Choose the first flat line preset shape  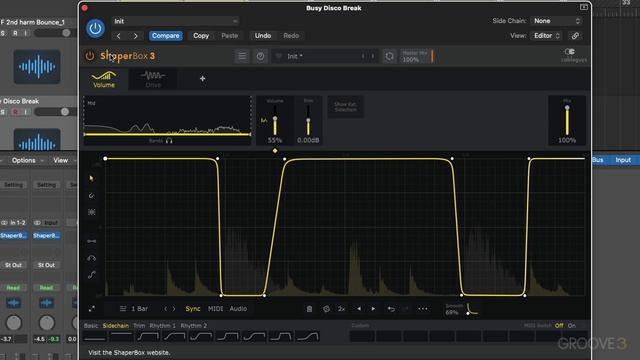click(95, 337)
